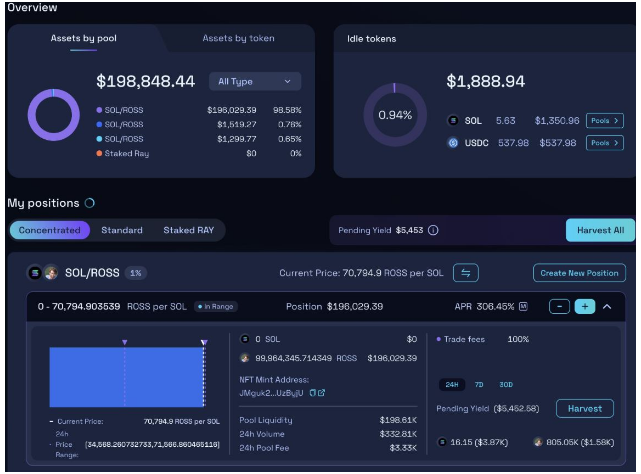This screenshot has width=641, height=474.
Task: Open the All Type dropdown
Action: (254, 81)
